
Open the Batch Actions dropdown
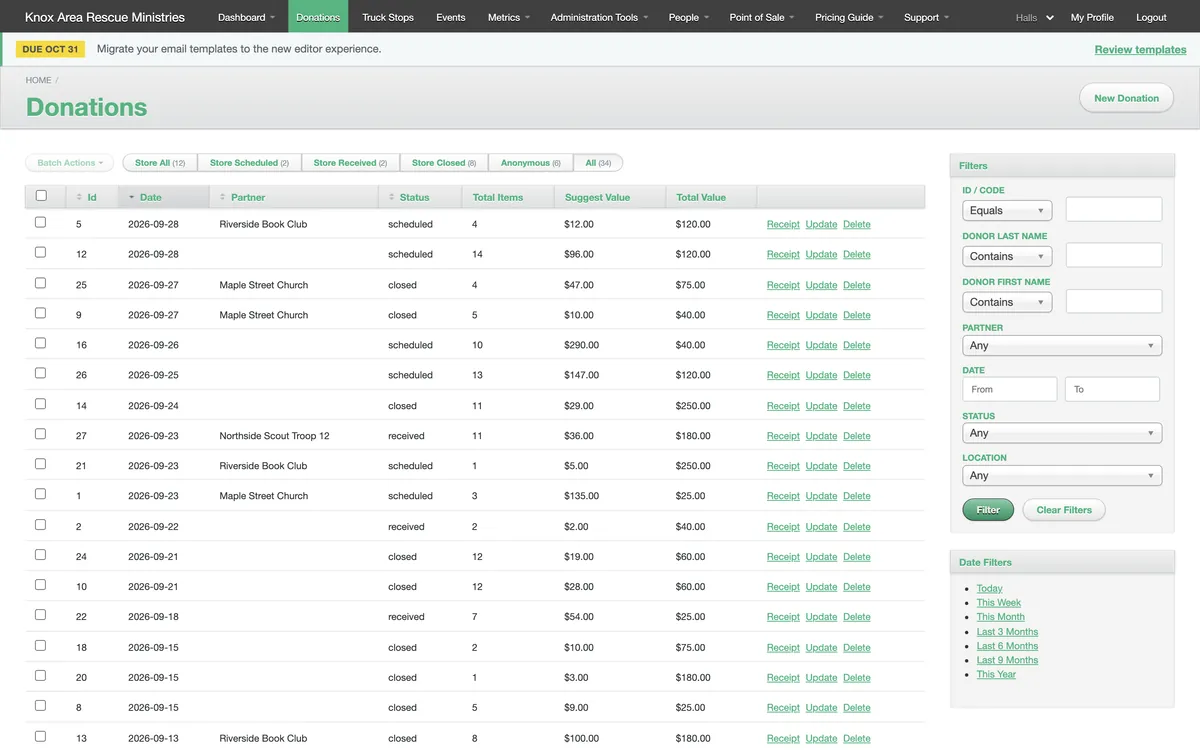coord(70,162)
